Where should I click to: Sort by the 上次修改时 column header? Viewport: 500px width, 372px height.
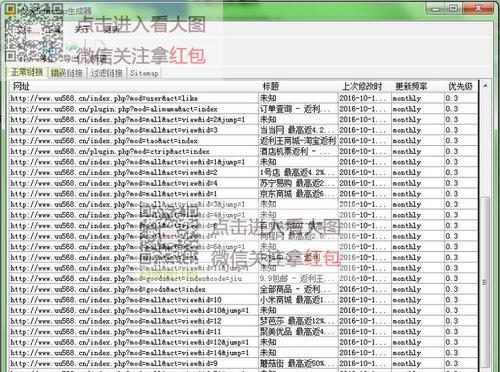click(364, 86)
